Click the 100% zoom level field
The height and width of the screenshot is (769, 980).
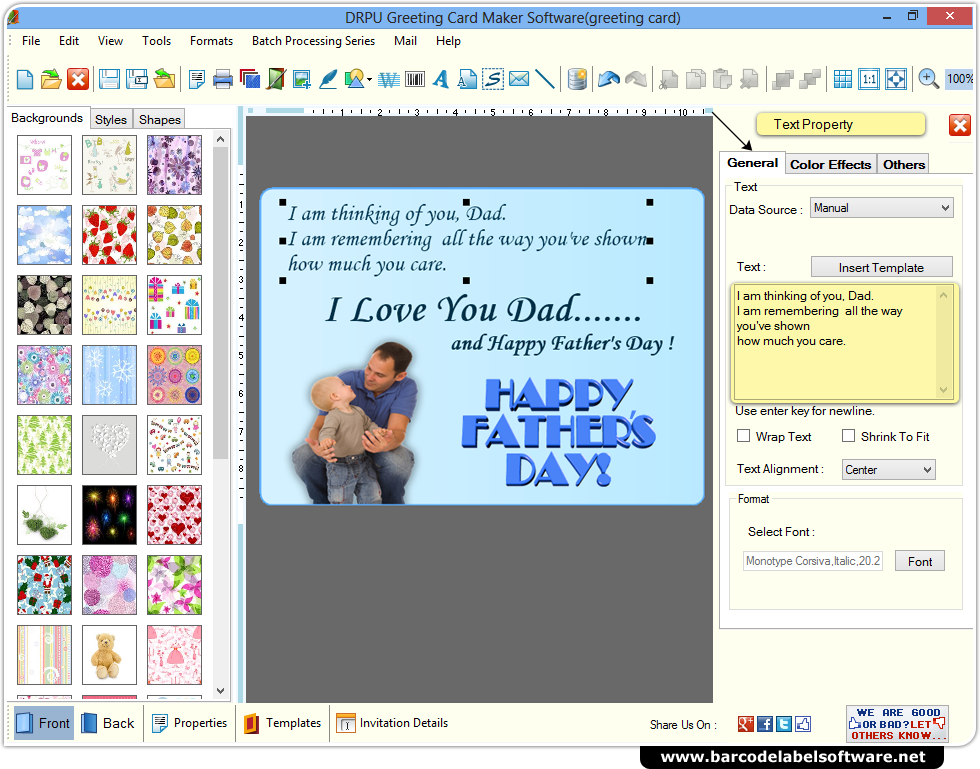pyautogui.click(x=959, y=79)
